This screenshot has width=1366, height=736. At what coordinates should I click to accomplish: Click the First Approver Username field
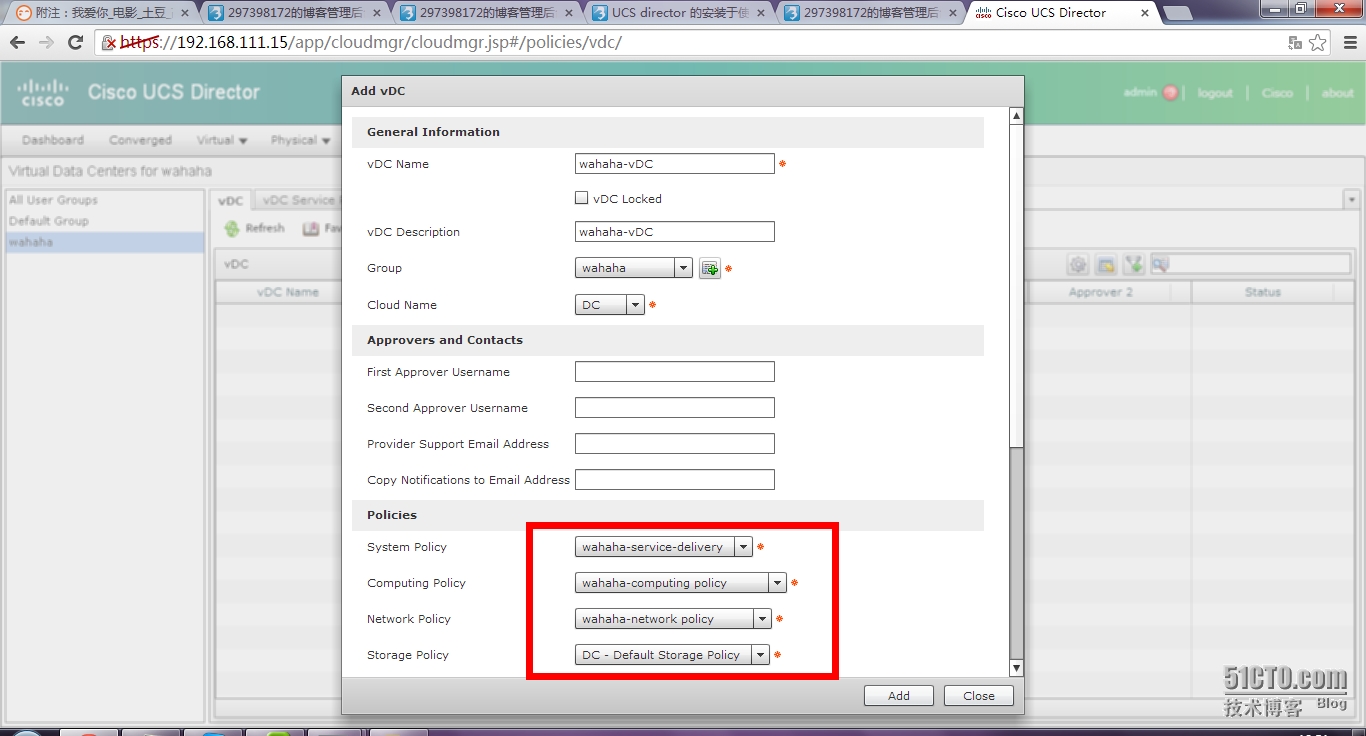tap(675, 372)
